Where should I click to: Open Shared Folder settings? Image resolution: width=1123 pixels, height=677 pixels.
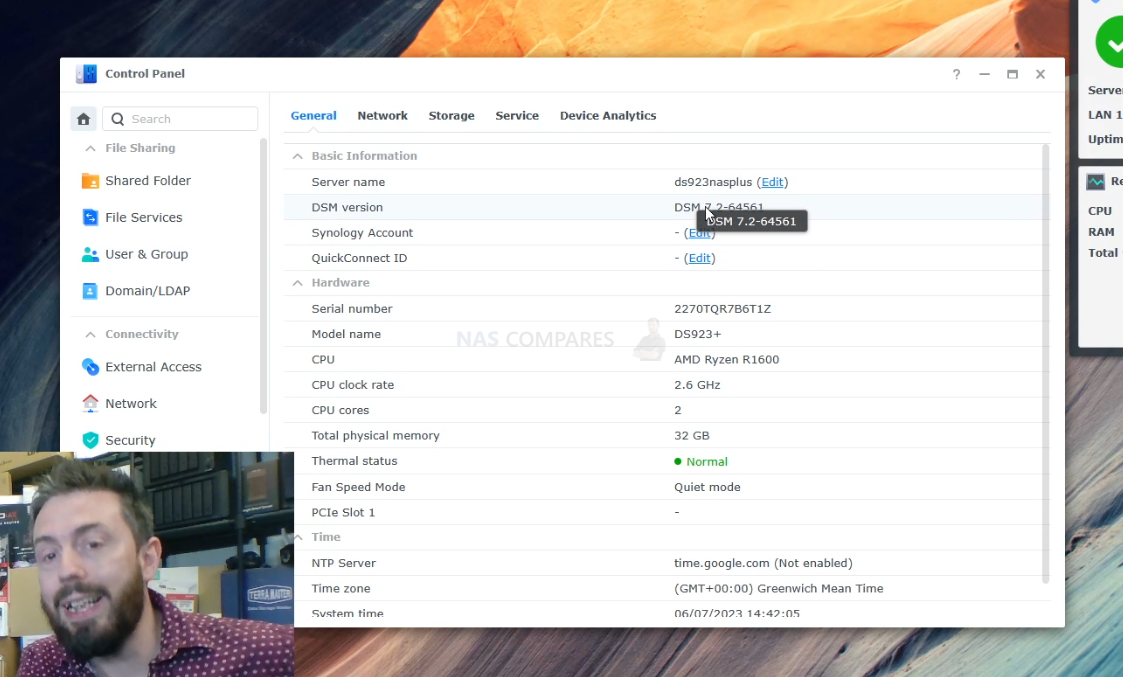tap(148, 181)
